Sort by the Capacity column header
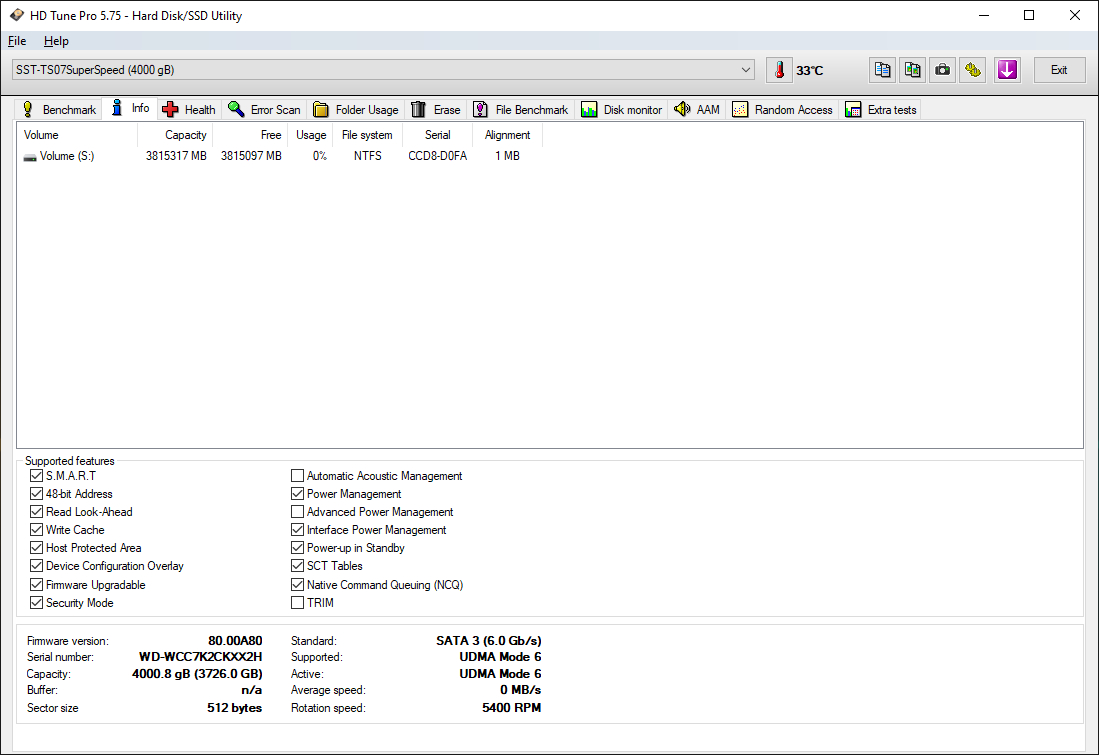This screenshot has width=1099, height=755. coord(175,135)
